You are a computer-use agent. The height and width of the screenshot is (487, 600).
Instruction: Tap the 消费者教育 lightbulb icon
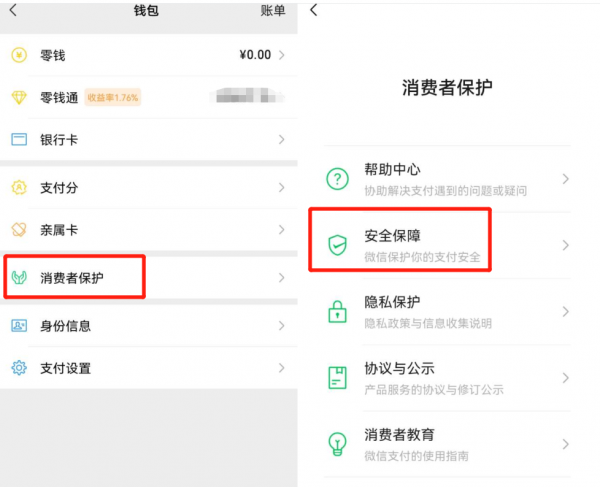pos(338,444)
